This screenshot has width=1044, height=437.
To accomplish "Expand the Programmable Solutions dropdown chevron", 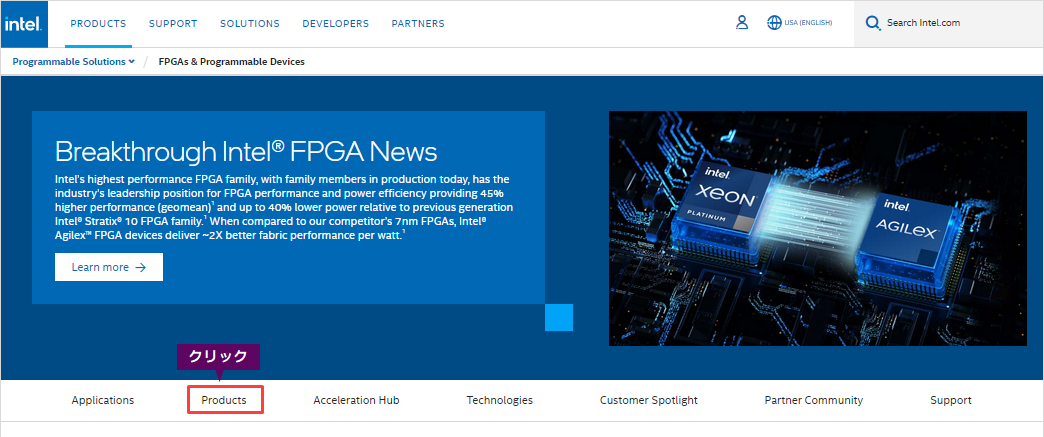I will point(132,62).
